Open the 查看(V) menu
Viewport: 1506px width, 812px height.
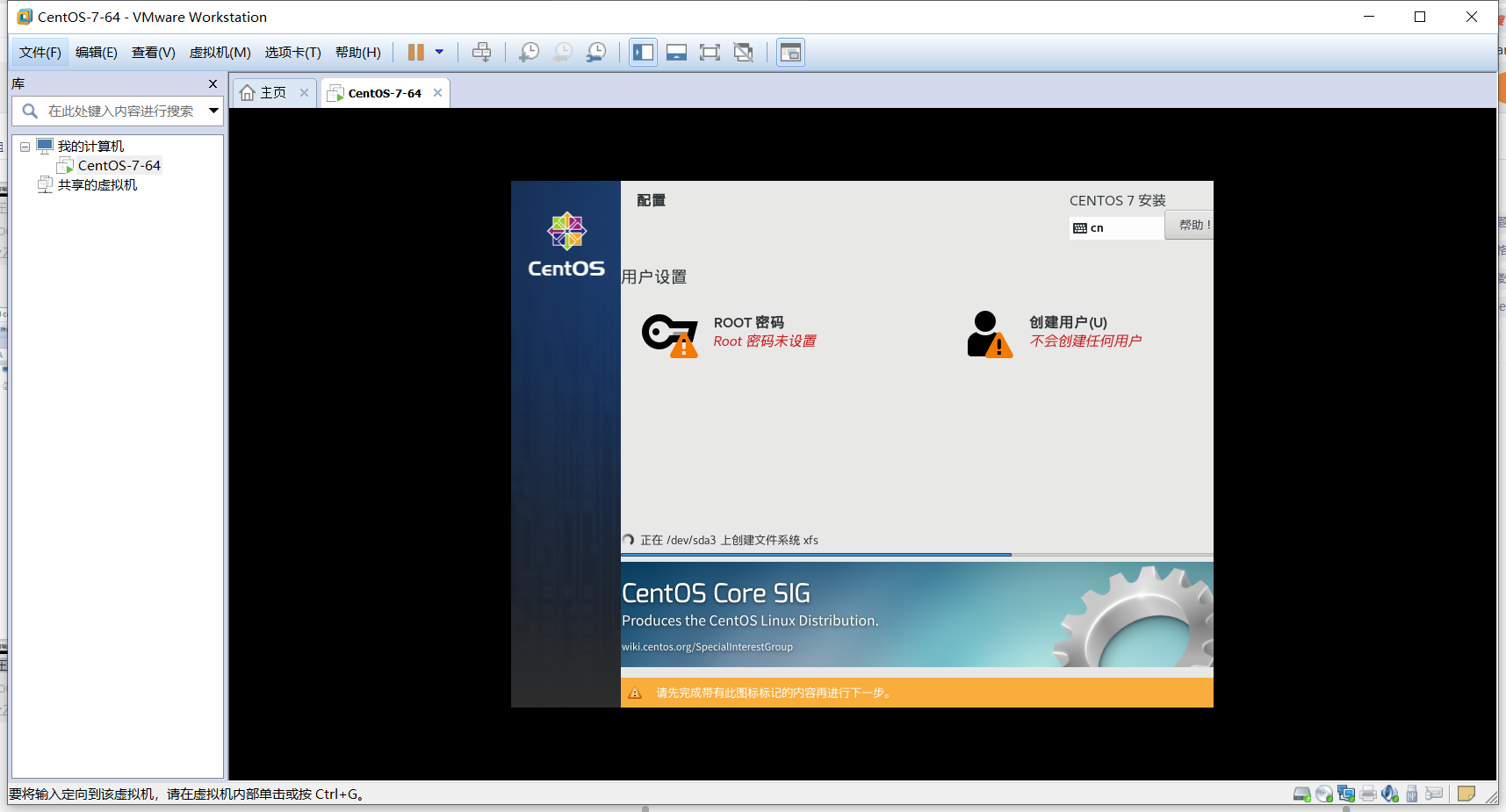click(154, 53)
